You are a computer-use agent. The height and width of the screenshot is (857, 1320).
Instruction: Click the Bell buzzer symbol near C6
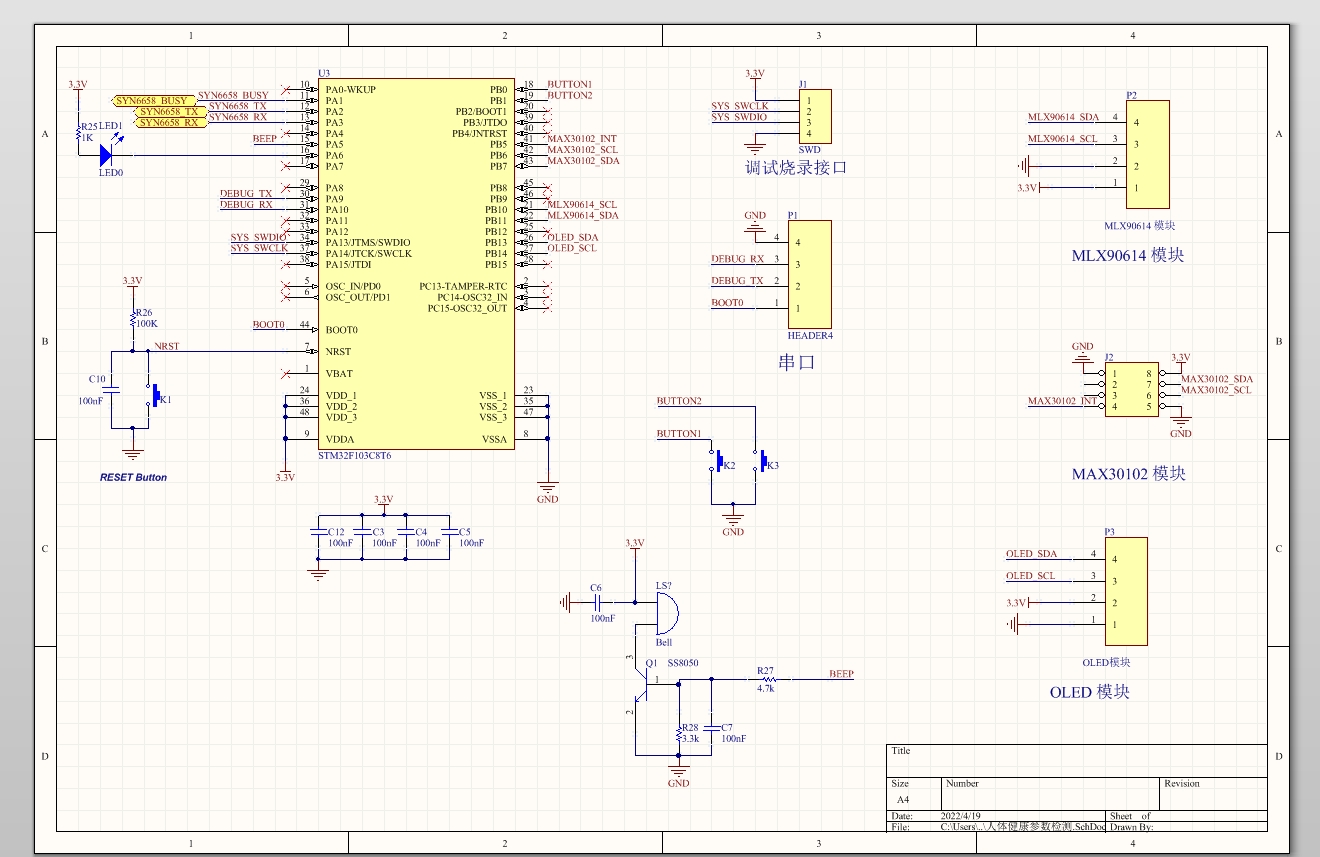pos(667,614)
